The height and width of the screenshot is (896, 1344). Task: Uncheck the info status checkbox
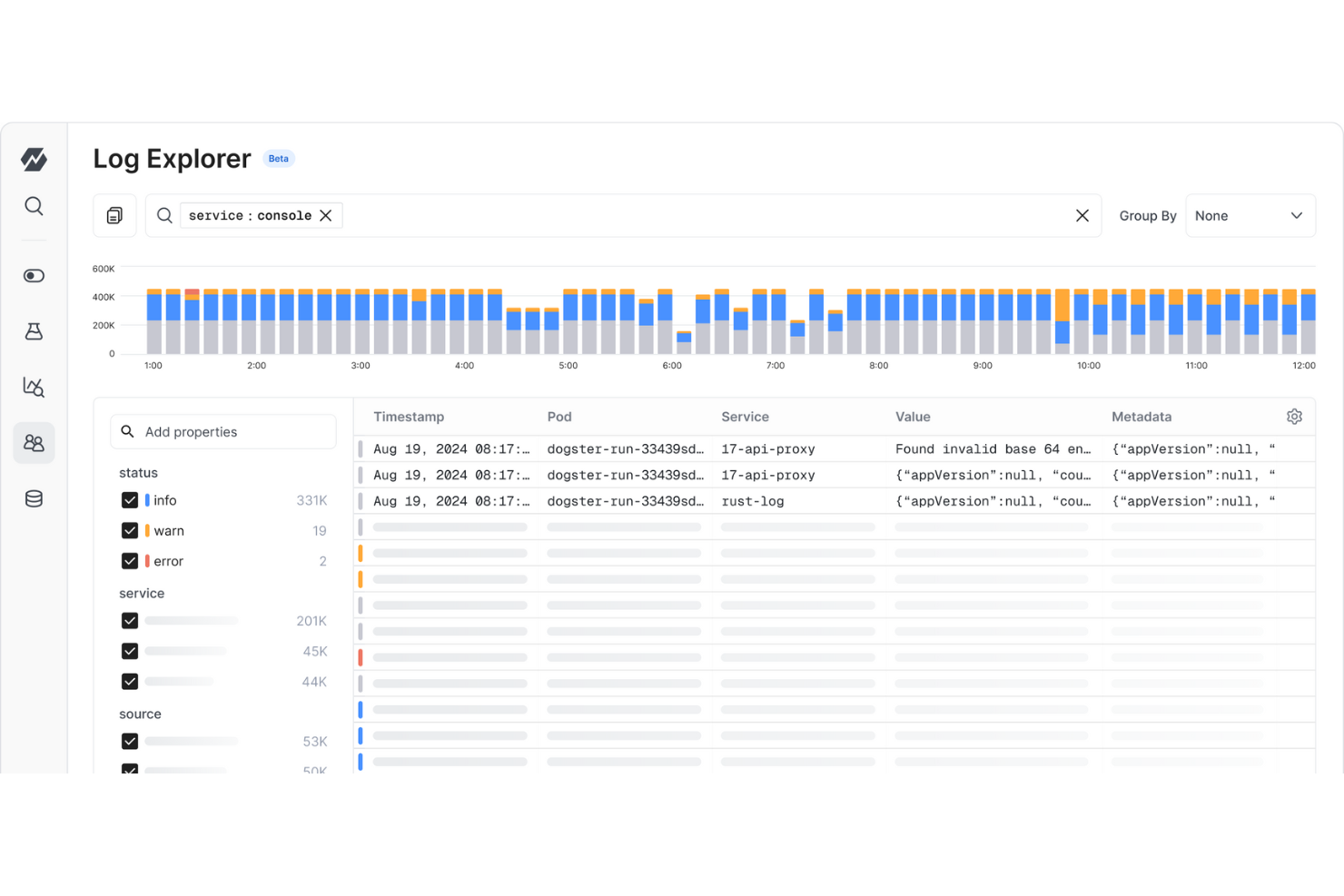click(130, 500)
